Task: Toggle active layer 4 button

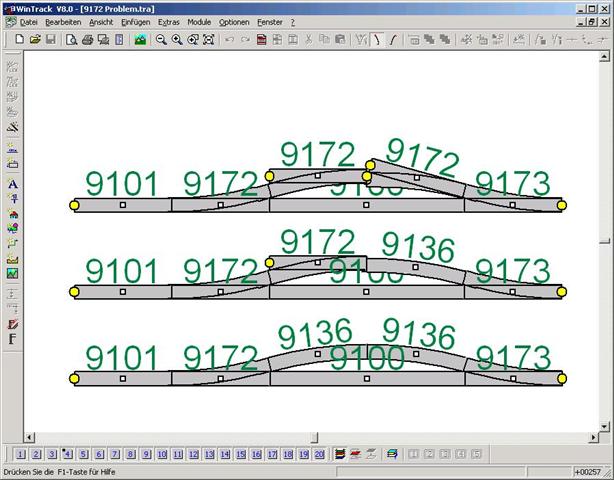Action: pyautogui.click(x=67, y=454)
